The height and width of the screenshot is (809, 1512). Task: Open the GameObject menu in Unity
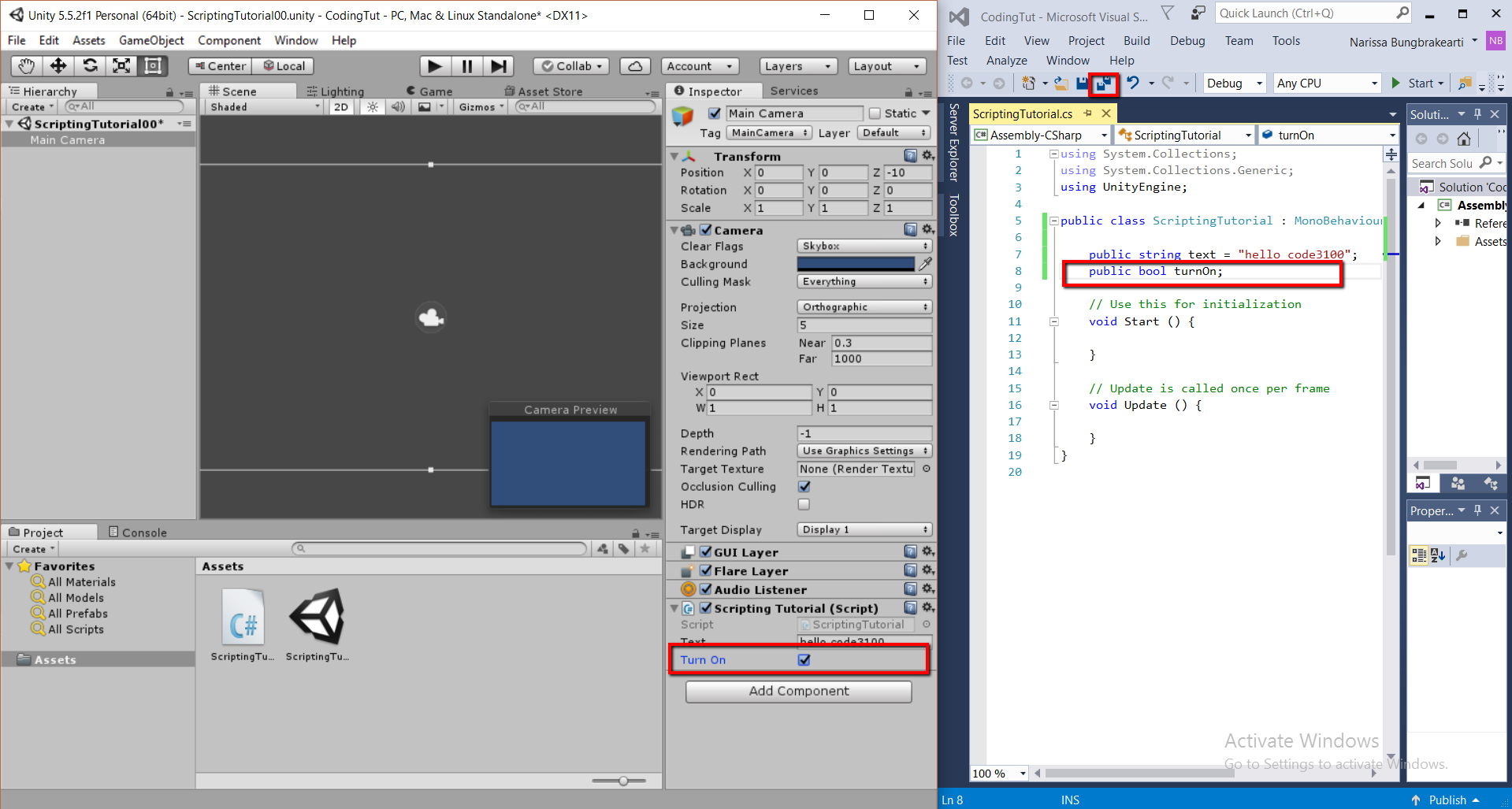(151, 40)
